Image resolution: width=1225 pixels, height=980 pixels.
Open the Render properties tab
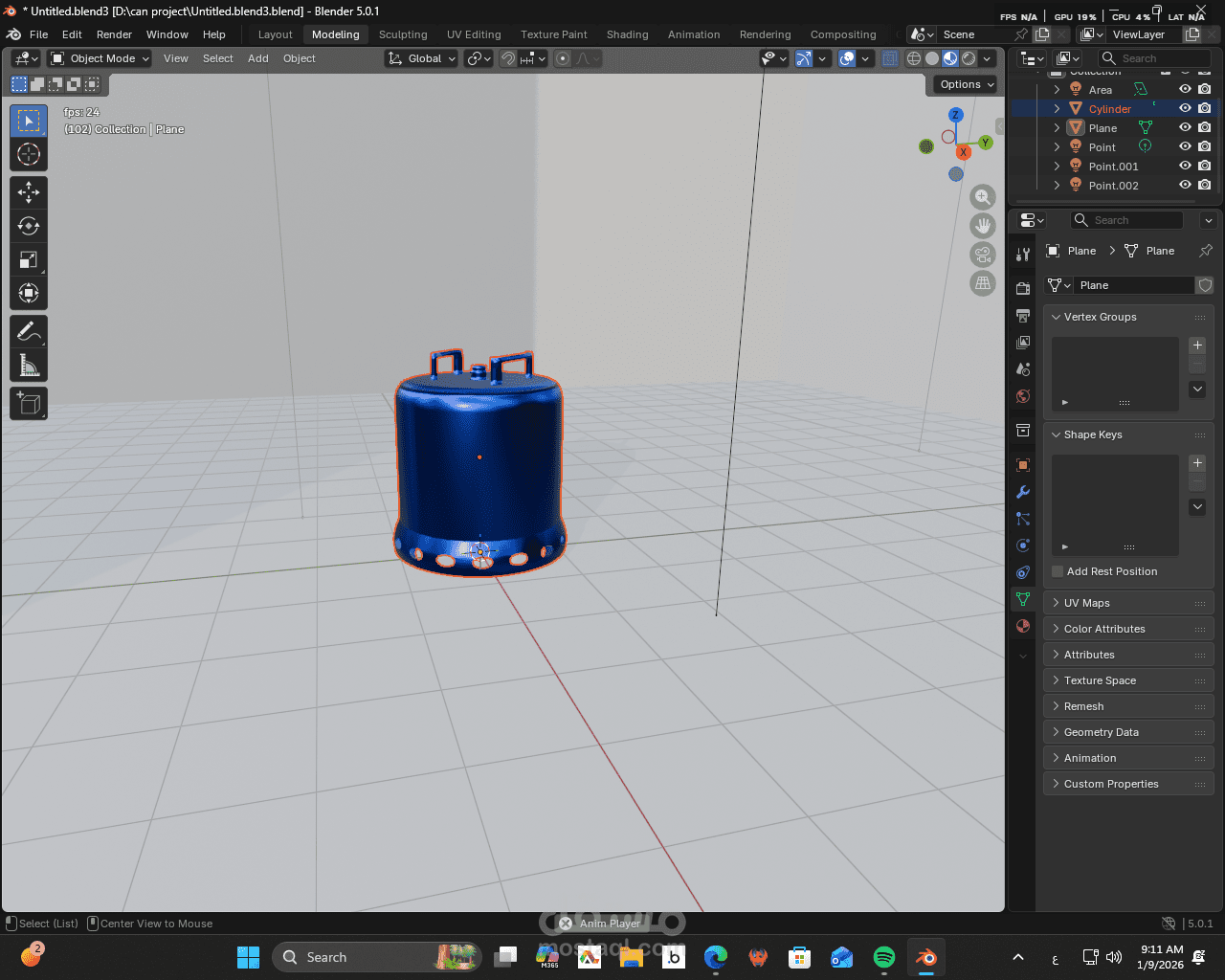click(1023, 288)
